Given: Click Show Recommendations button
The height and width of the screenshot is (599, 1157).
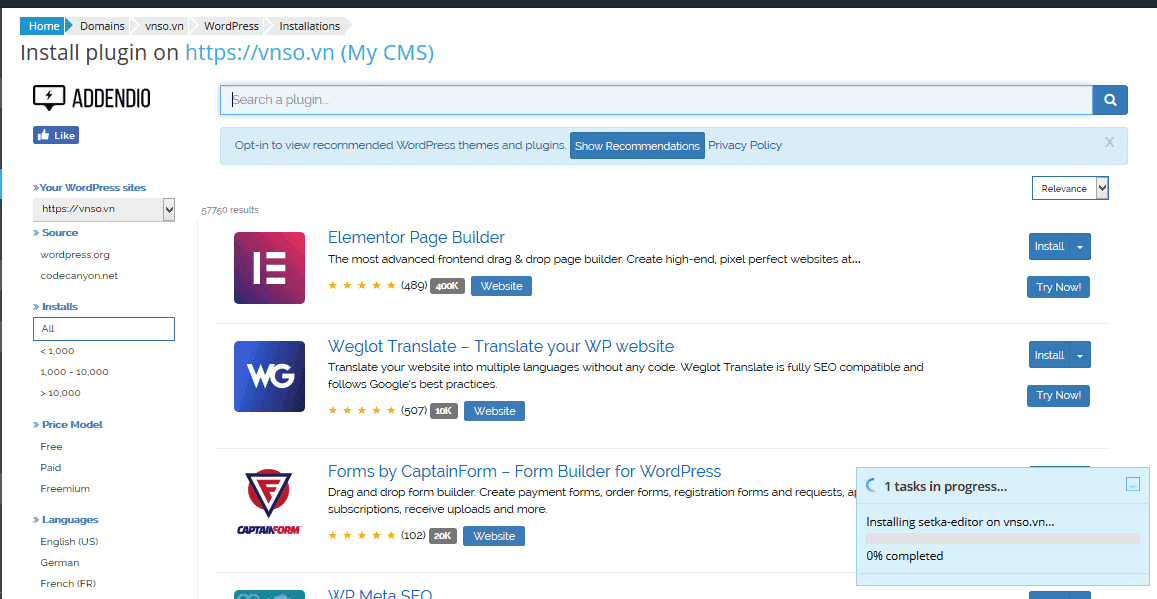Looking at the screenshot, I should tap(637, 146).
